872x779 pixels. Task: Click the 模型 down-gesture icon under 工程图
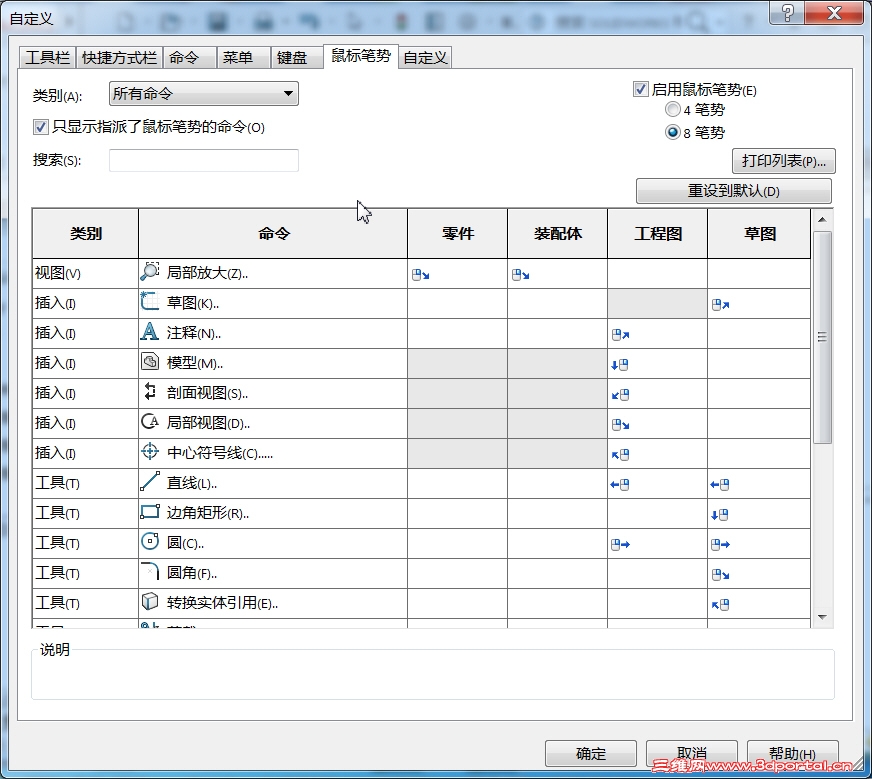[x=620, y=365]
